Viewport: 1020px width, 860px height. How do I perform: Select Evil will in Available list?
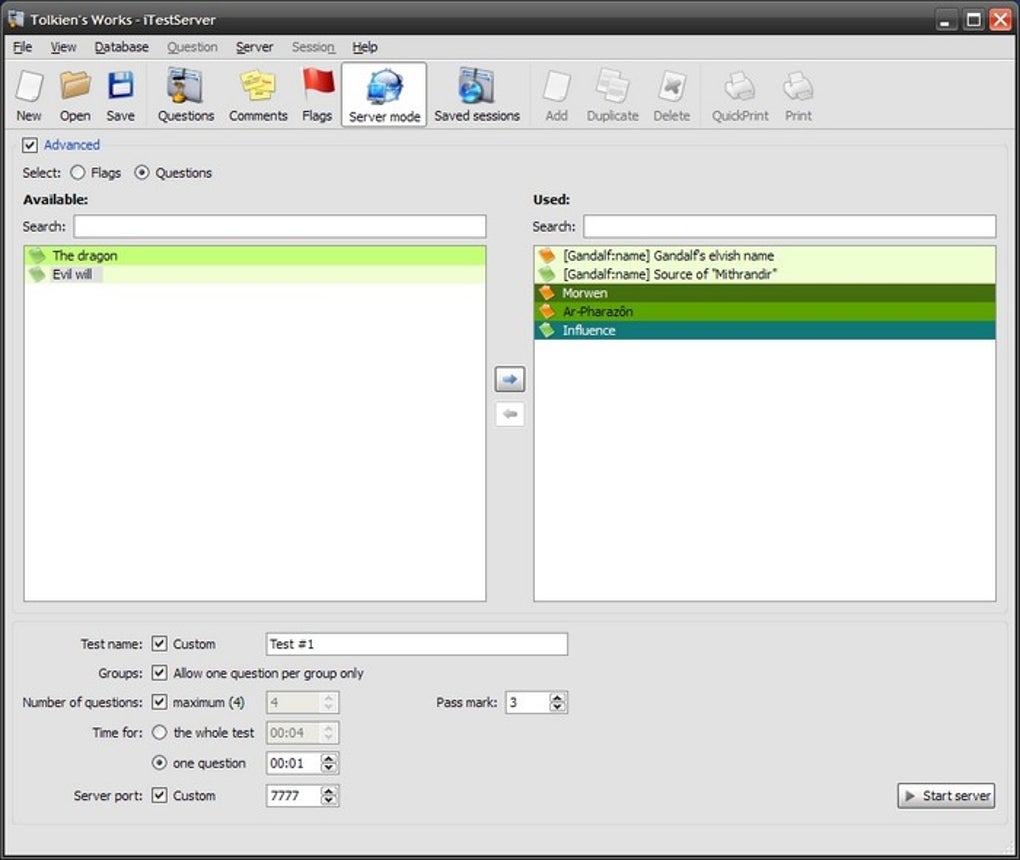(255, 275)
